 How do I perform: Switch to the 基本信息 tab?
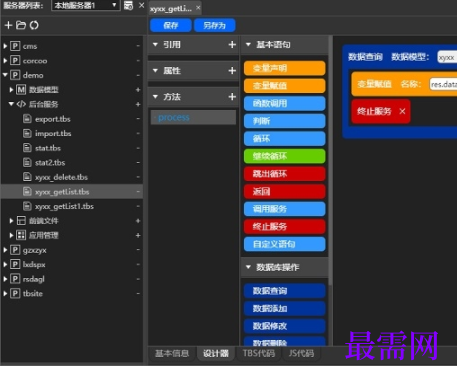172,353
